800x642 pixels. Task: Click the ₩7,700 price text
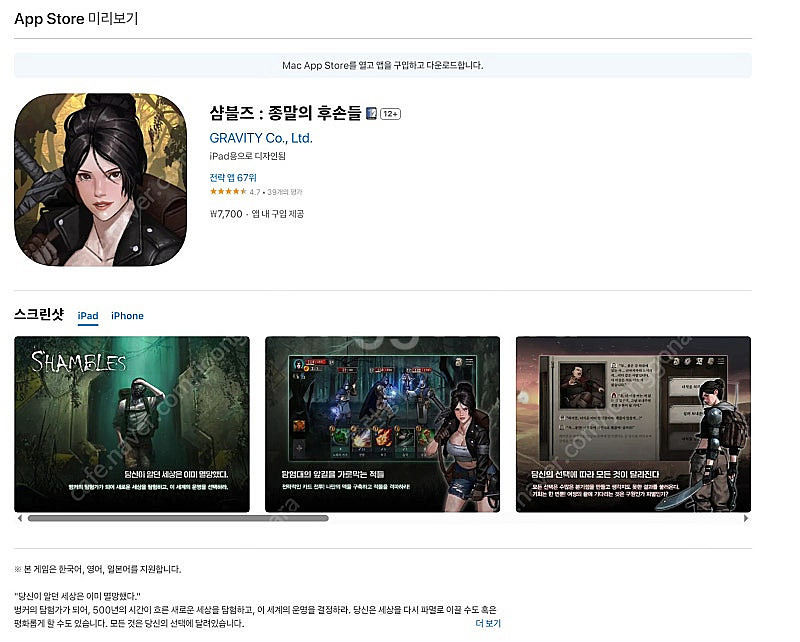[x=226, y=214]
